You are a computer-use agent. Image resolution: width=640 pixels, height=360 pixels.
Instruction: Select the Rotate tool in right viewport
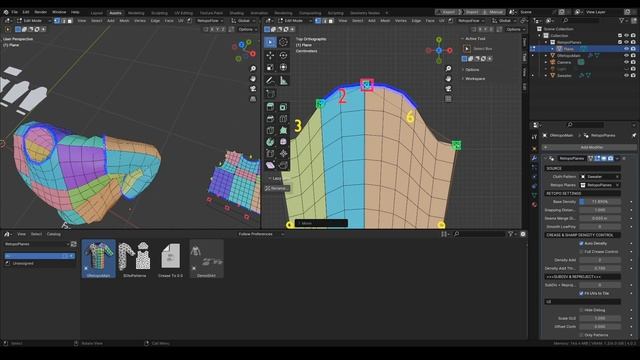(x=283, y=55)
